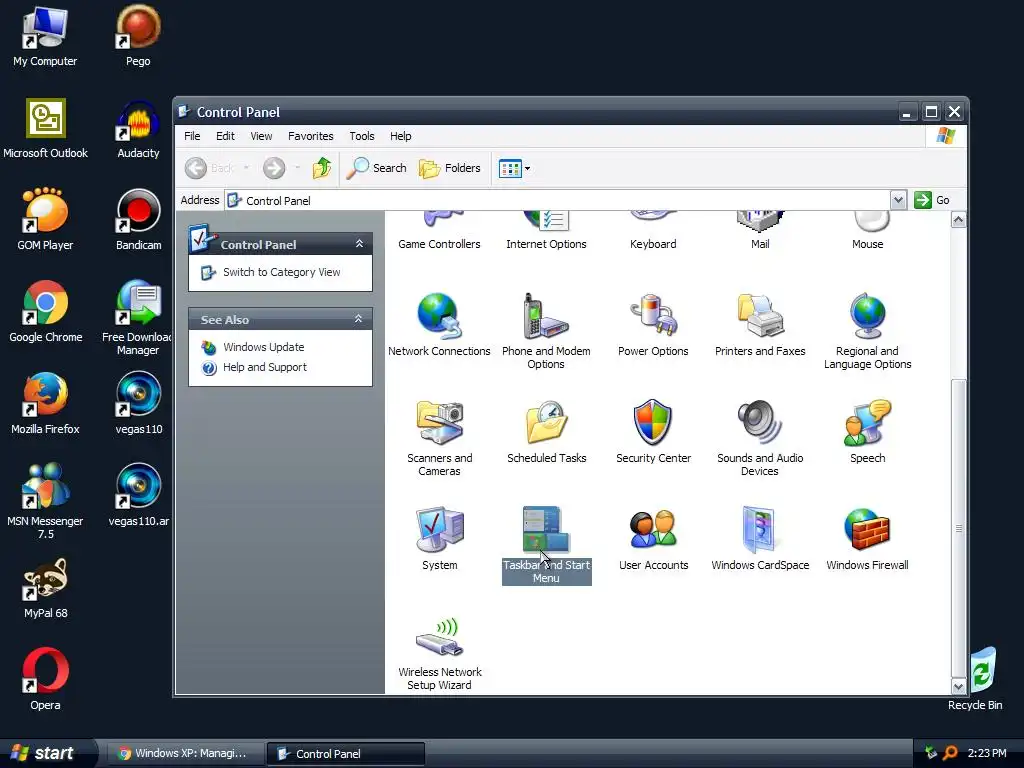Image resolution: width=1024 pixels, height=768 pixels.
Task: Open the File menu
Action: (192, 136)
